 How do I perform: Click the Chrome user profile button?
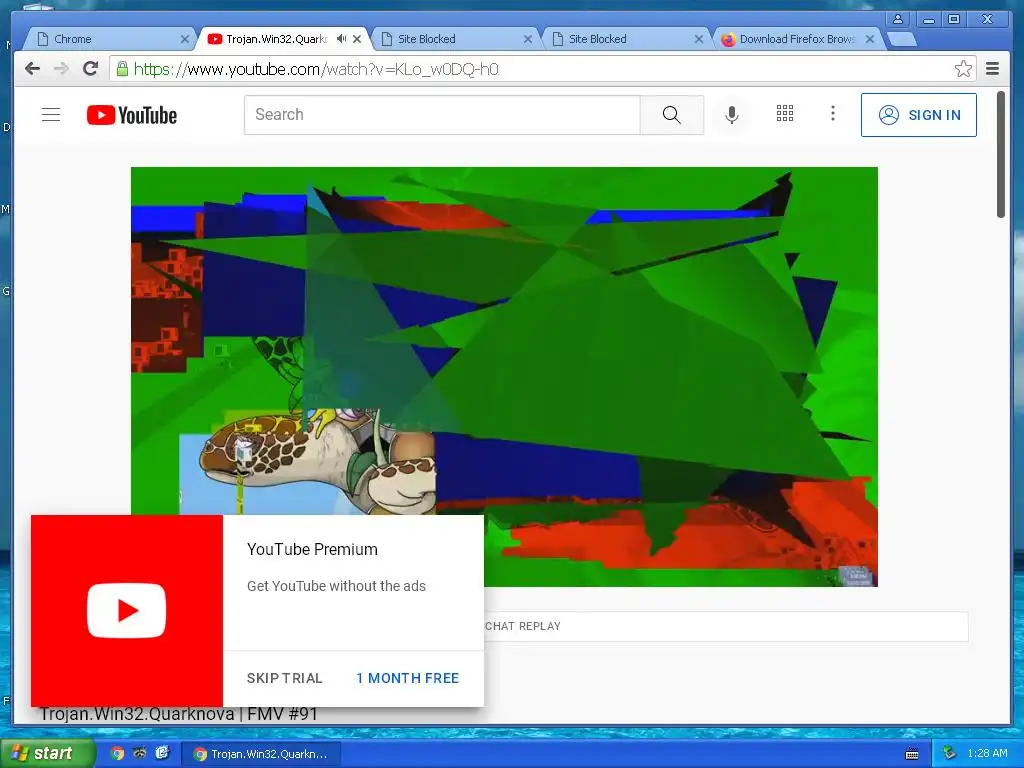pyautogui.click(x=898, y=20)
